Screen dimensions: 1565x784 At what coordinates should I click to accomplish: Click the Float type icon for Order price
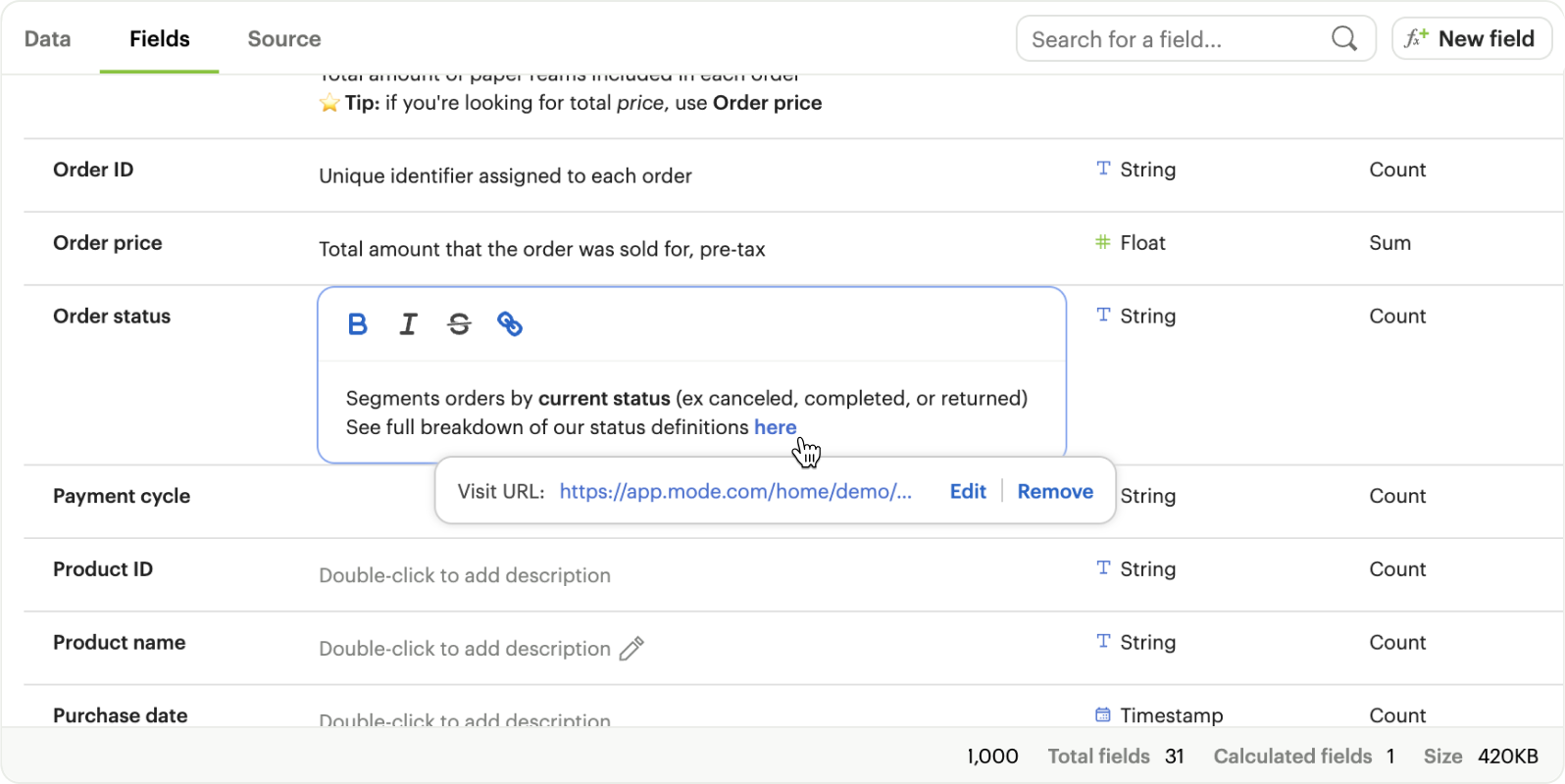point(1103,242)
